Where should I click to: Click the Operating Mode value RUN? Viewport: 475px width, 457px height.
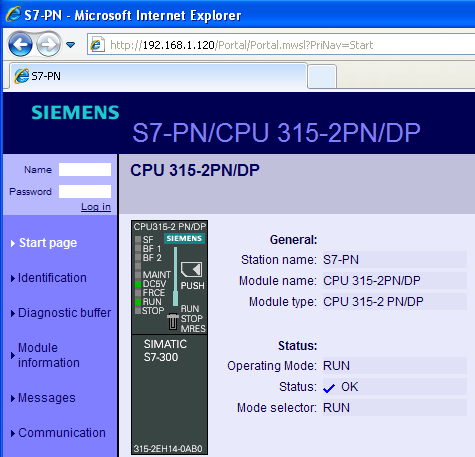pyautogui.click(x=336, y=366)
